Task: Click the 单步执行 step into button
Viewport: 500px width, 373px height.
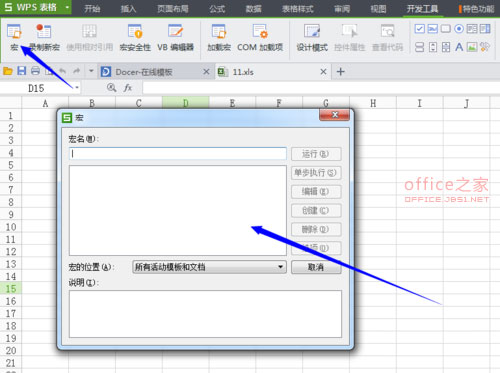Action: point(316,173)
